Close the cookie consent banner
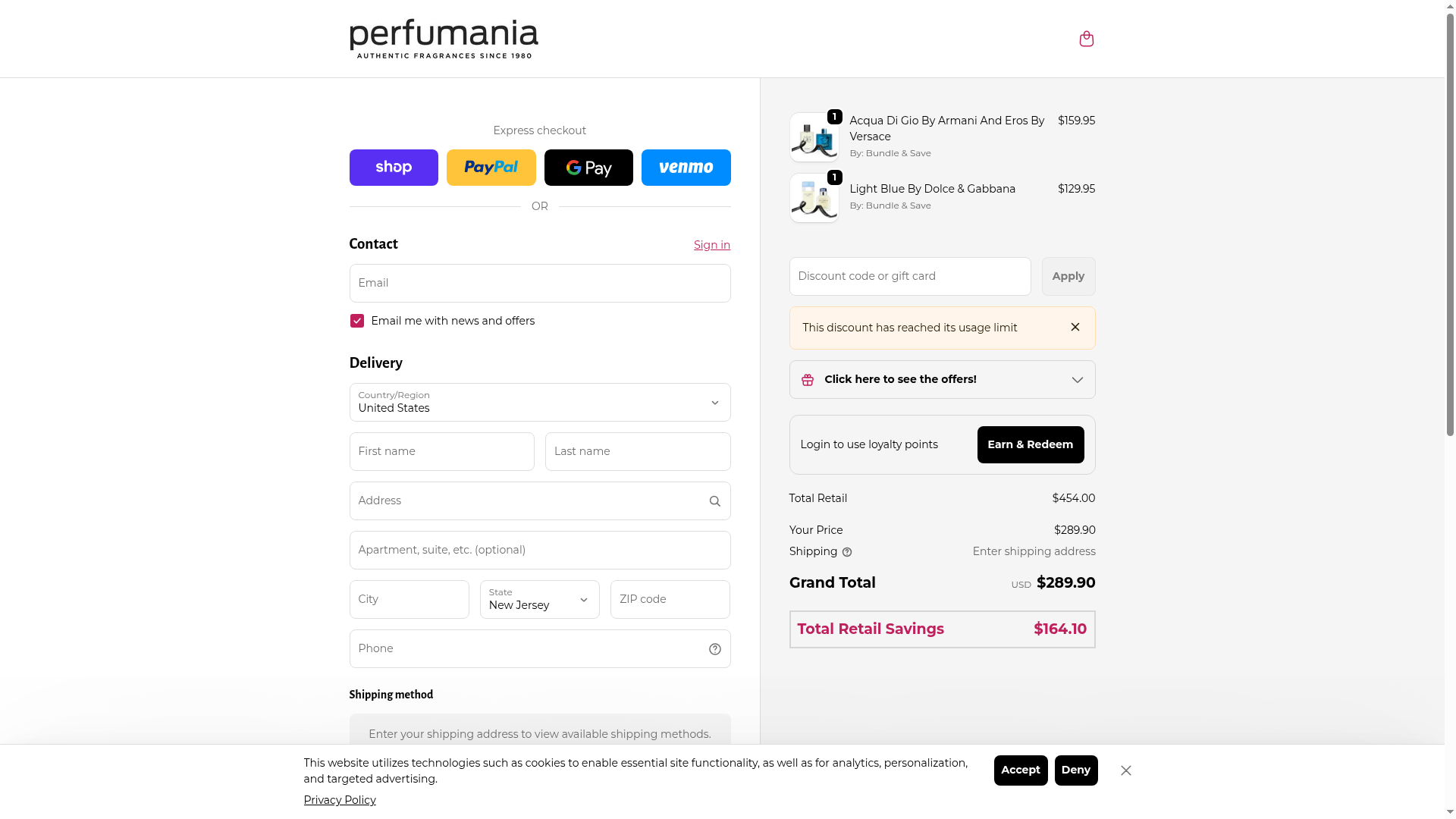This screenshot has width=1456, height=819. click(1125, 770)
